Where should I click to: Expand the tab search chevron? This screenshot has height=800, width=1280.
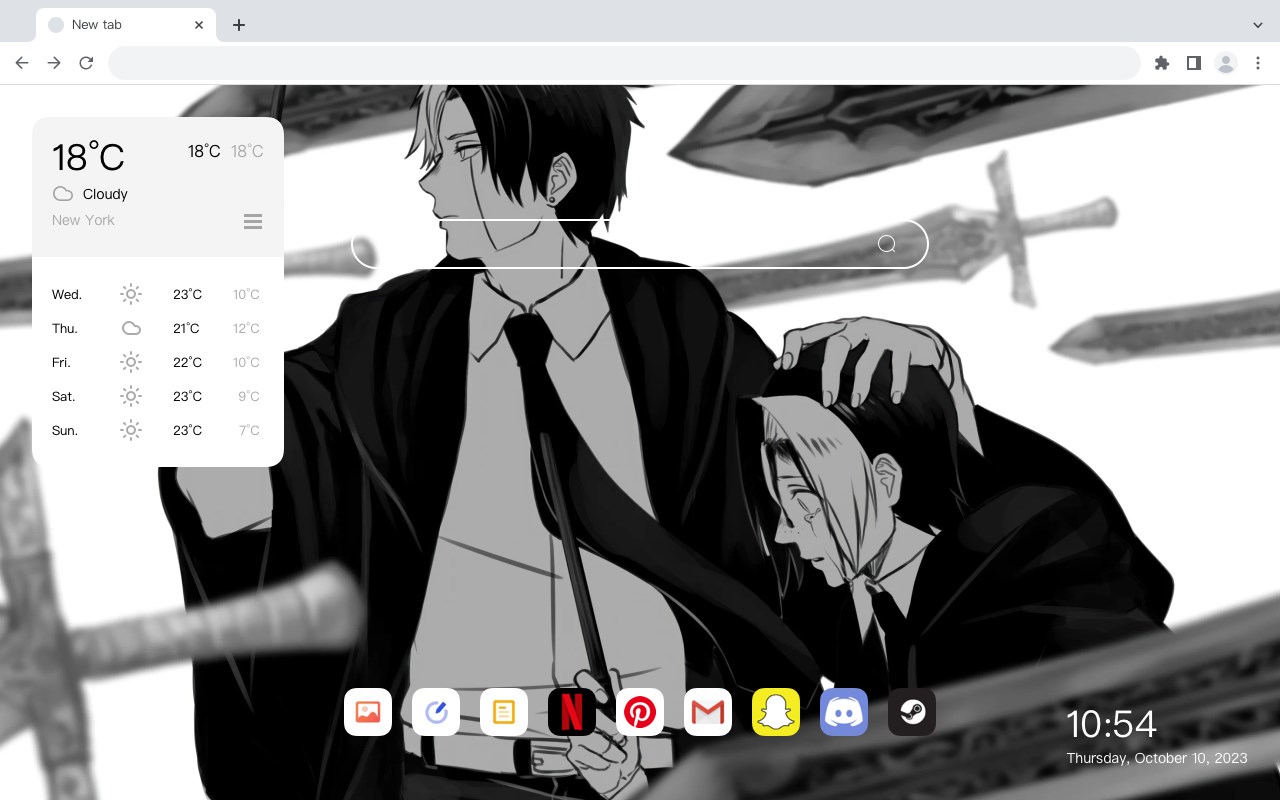(x=1258, y=25)
